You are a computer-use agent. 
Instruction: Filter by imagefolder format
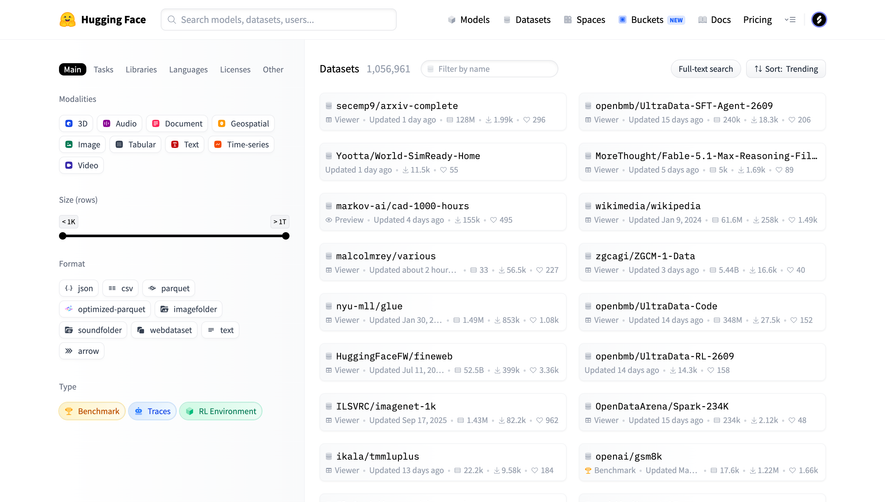[x=189, y=309]
